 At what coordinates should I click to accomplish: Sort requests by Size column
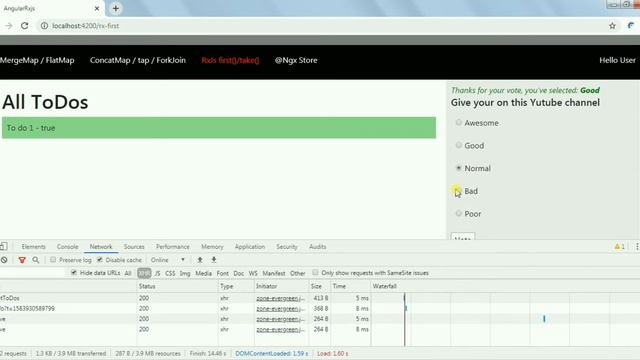tap(320, 286)
